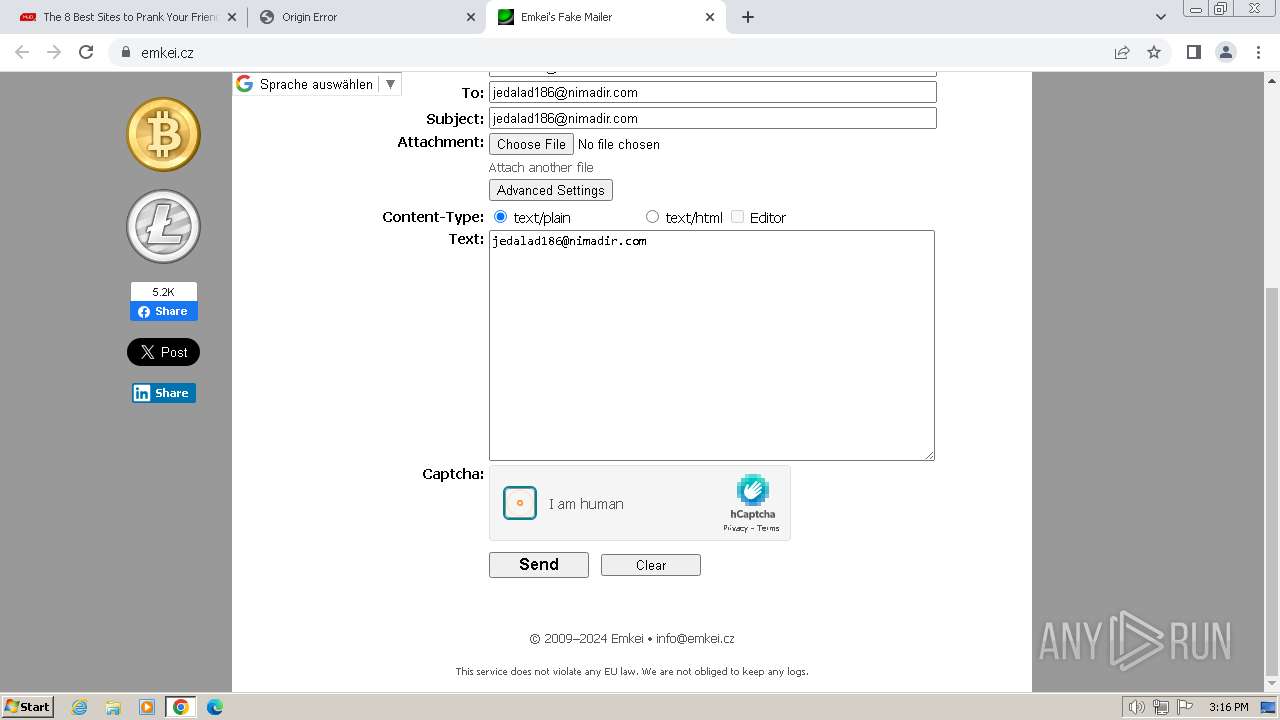The image size is (1280, 720).
Task: Open Windows Media Player from taskbar
Action: click(147, 707)
